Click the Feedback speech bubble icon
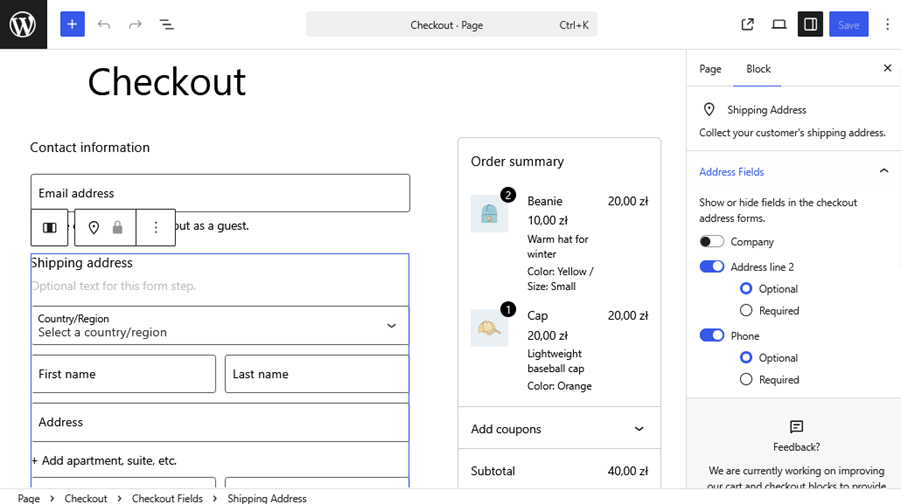This screenshot has width=901, height=504. pyautogui.click(x=796, y=426)
